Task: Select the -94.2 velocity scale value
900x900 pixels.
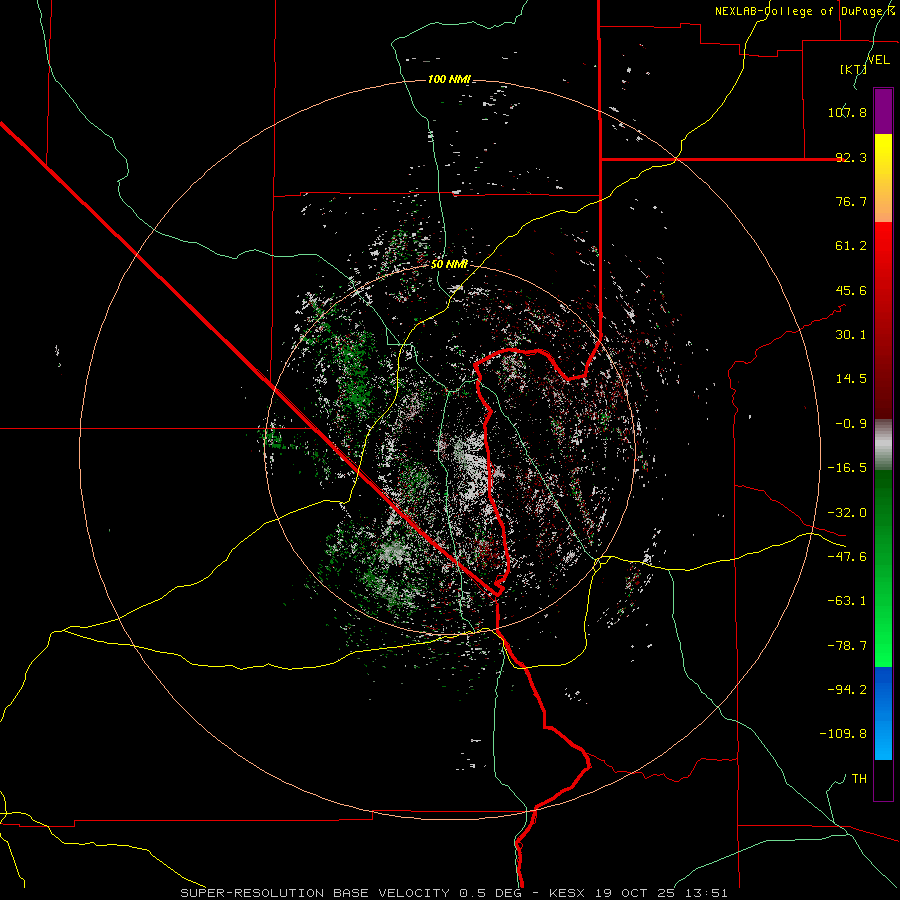Action: (x=847, y=690)
